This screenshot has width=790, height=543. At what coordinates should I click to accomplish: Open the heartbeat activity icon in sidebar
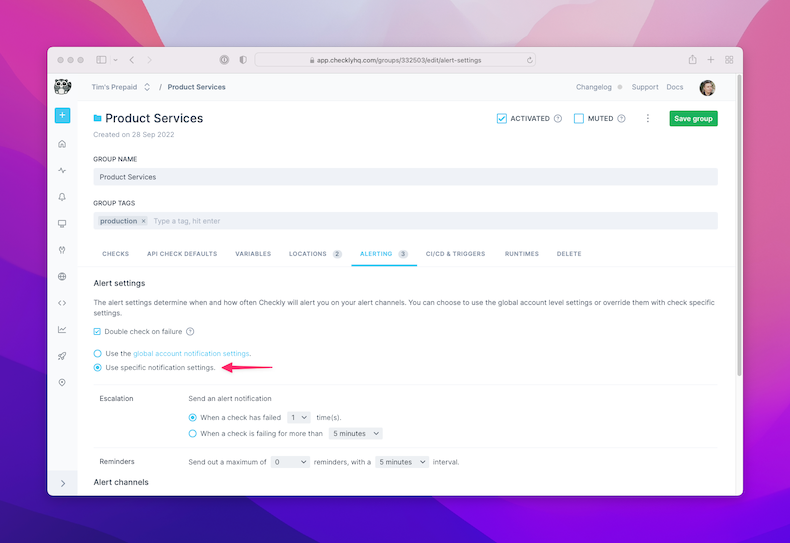coord(62,170)
